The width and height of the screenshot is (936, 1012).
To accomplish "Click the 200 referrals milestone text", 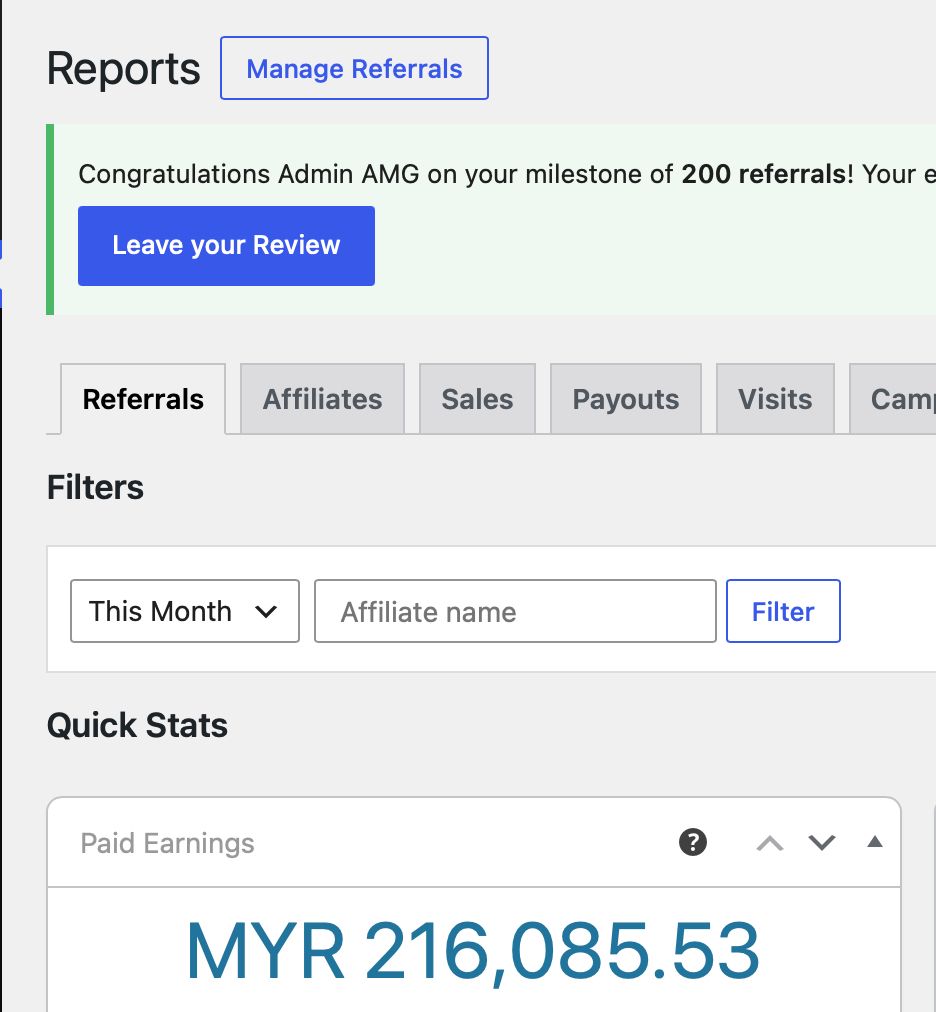I will pos(764,174).
